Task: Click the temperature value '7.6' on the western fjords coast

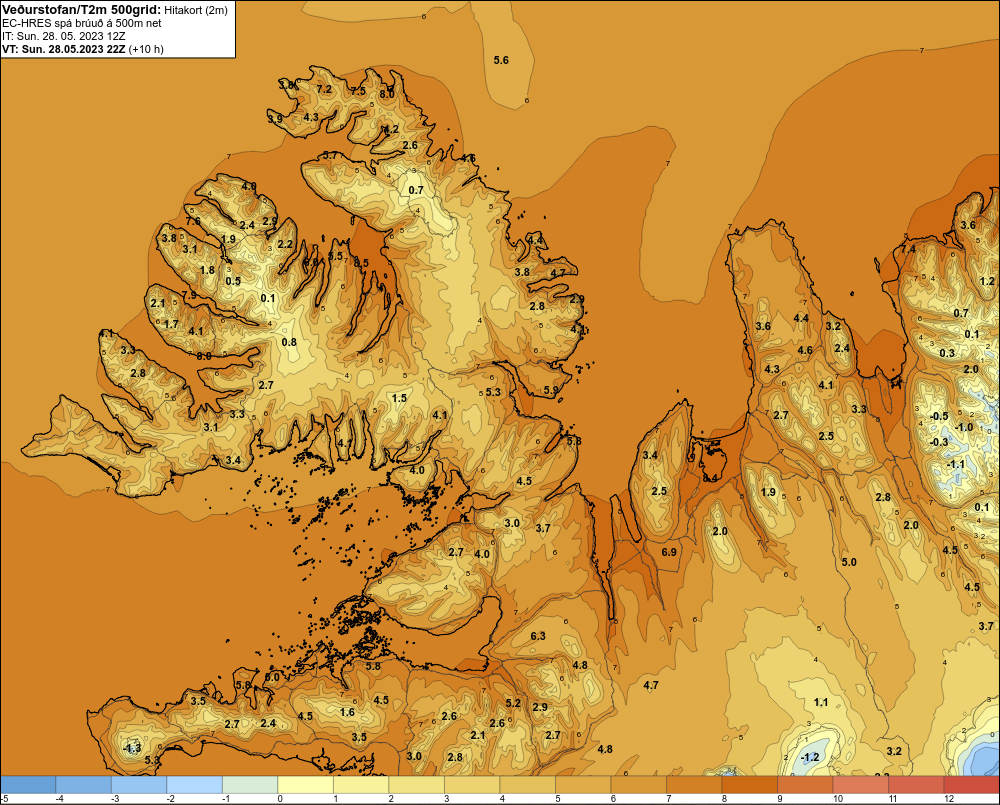Action: click(x=193, y=221)
